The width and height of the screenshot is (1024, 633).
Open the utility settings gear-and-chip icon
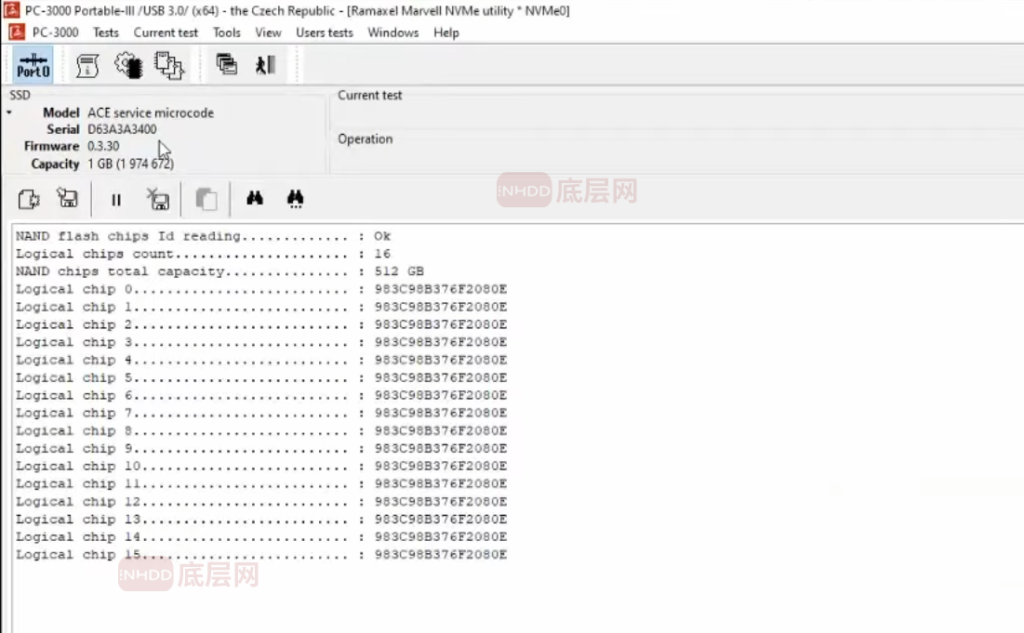128,65
